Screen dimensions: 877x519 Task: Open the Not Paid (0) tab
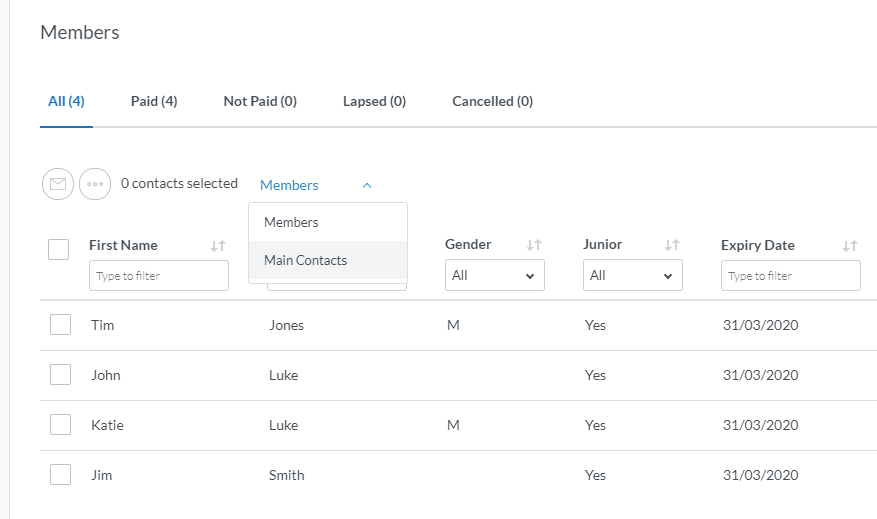coord(260,101)
